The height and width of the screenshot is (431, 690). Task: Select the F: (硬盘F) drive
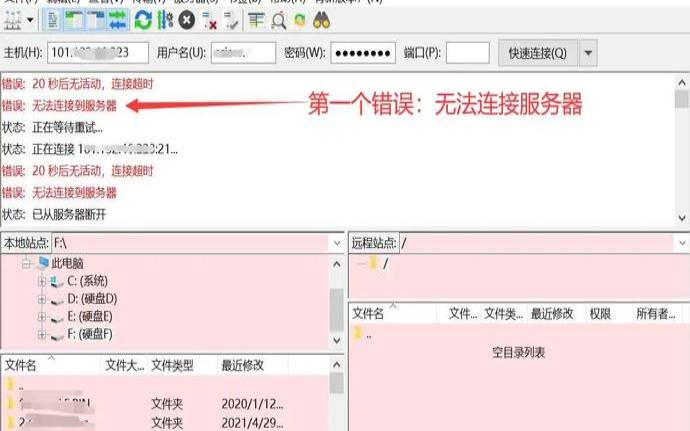(90, 334)
